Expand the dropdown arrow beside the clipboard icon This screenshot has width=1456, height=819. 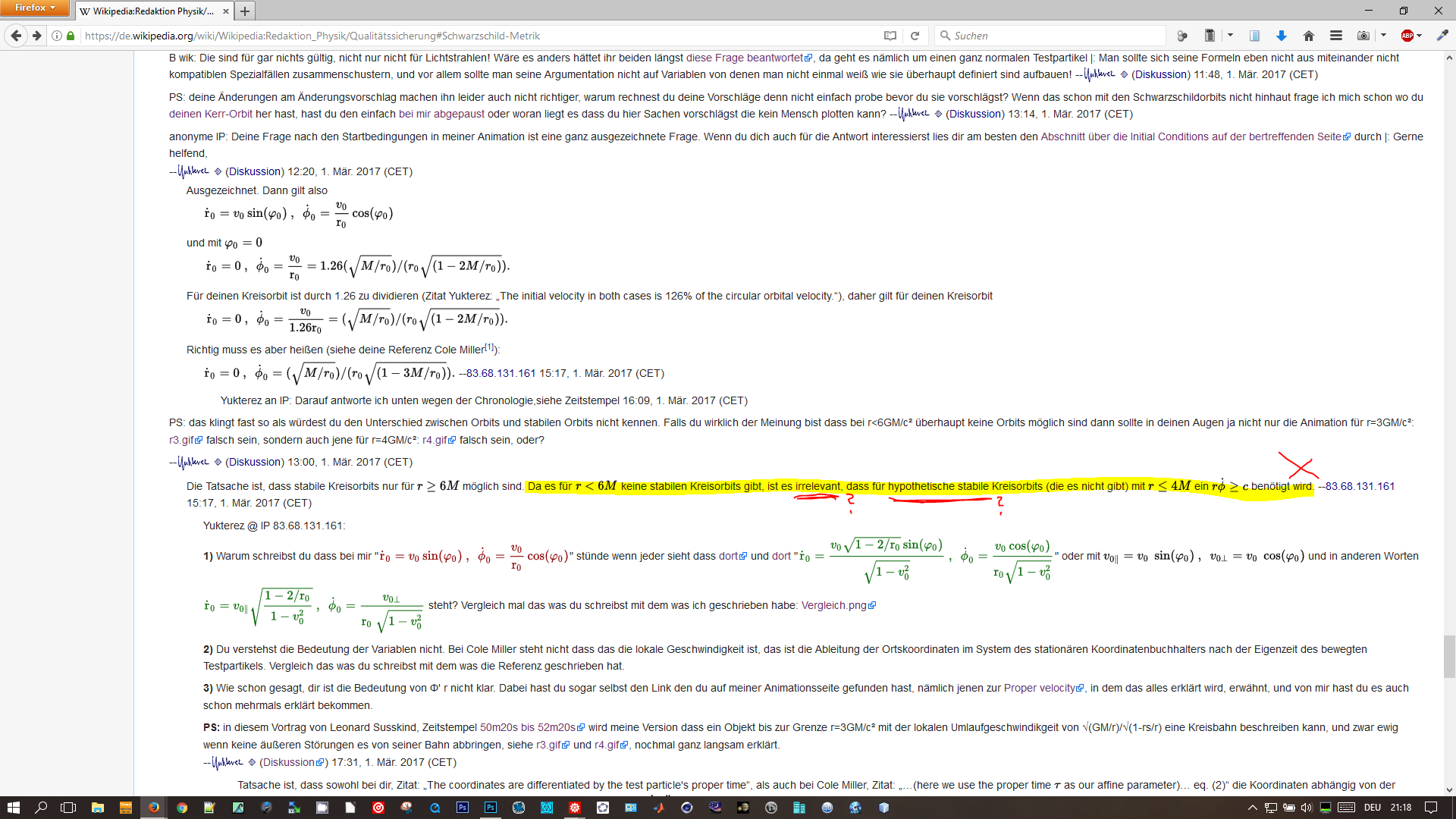(1230, 36)
